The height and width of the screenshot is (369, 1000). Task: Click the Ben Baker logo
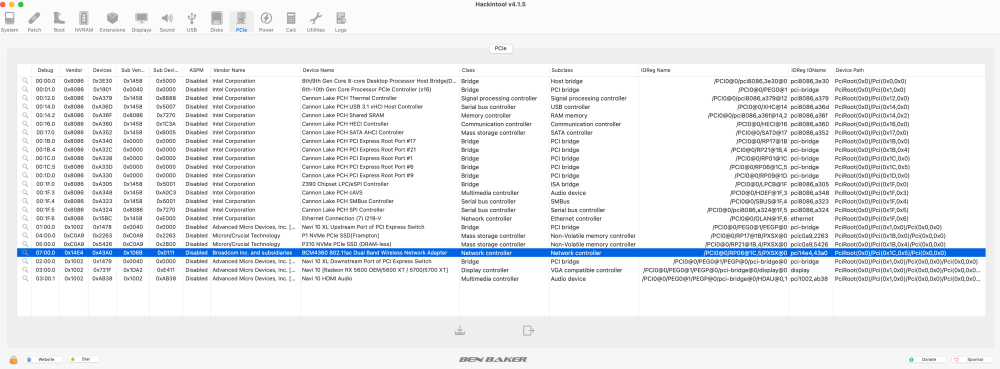[x=493, y=359]
